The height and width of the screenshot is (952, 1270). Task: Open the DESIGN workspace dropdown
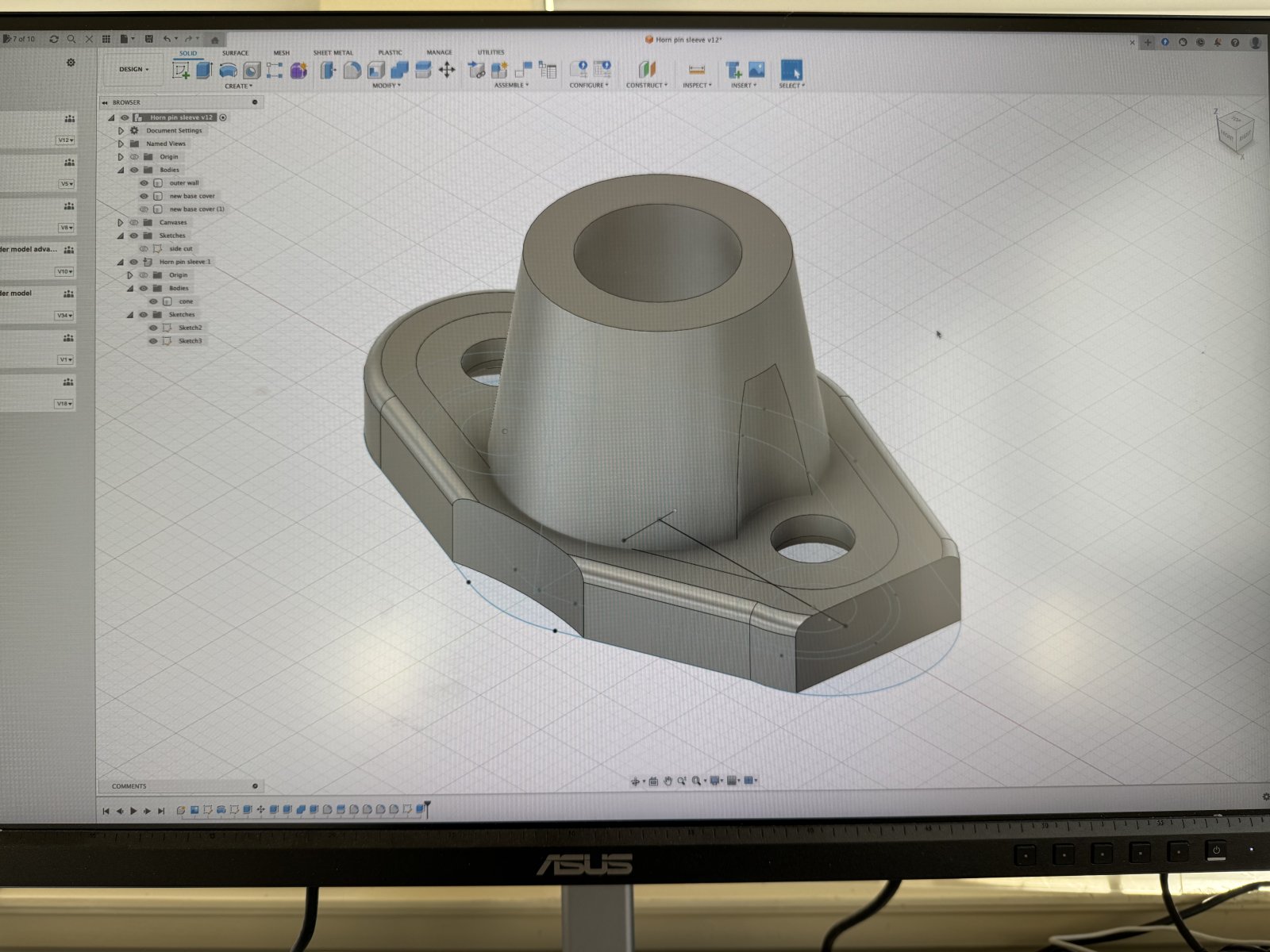[x=134, y=70]
